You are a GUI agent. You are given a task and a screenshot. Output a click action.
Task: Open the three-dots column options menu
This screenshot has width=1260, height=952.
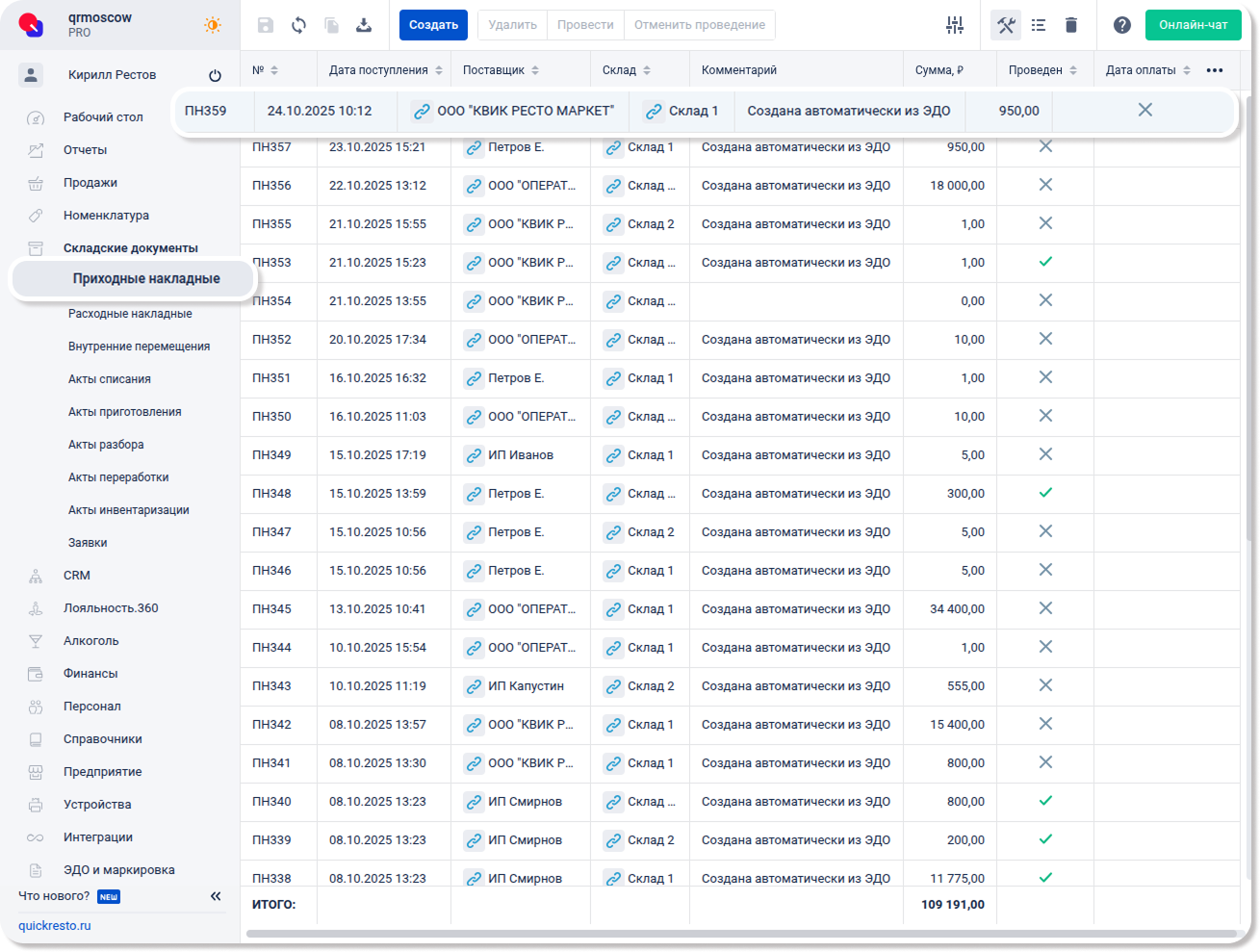1215,70
